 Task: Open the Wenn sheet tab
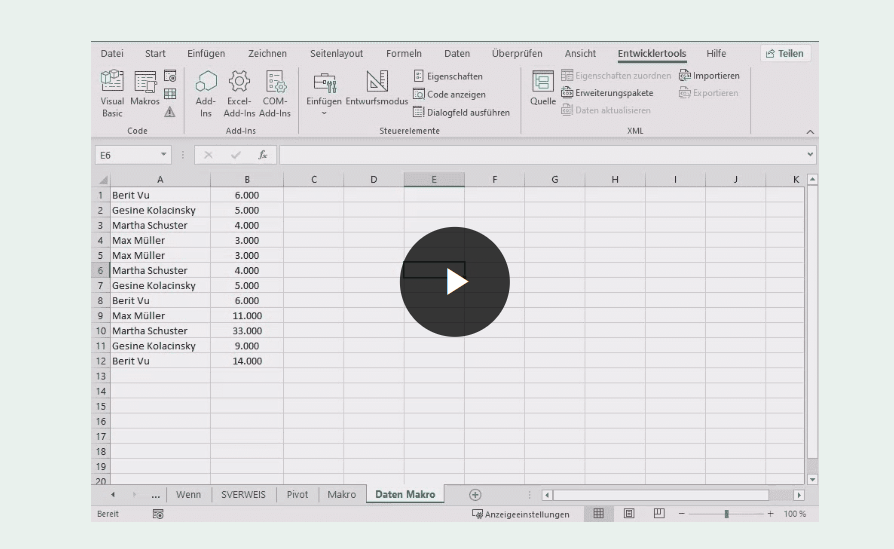[188, 495]
